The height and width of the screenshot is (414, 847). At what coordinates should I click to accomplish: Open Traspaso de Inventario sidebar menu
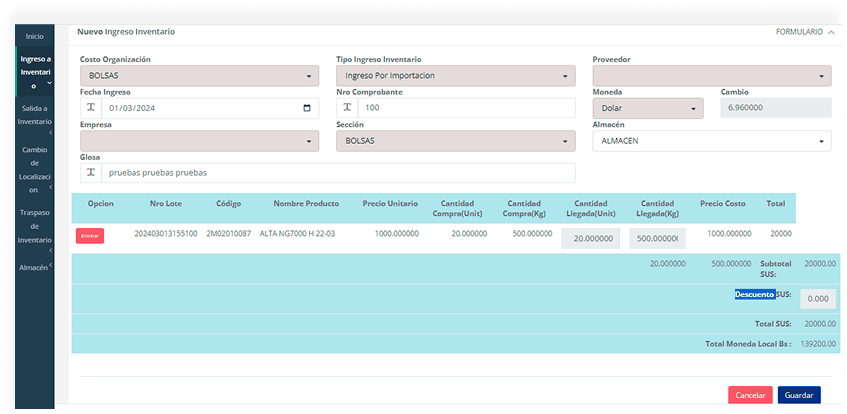(x=35, y=226)
